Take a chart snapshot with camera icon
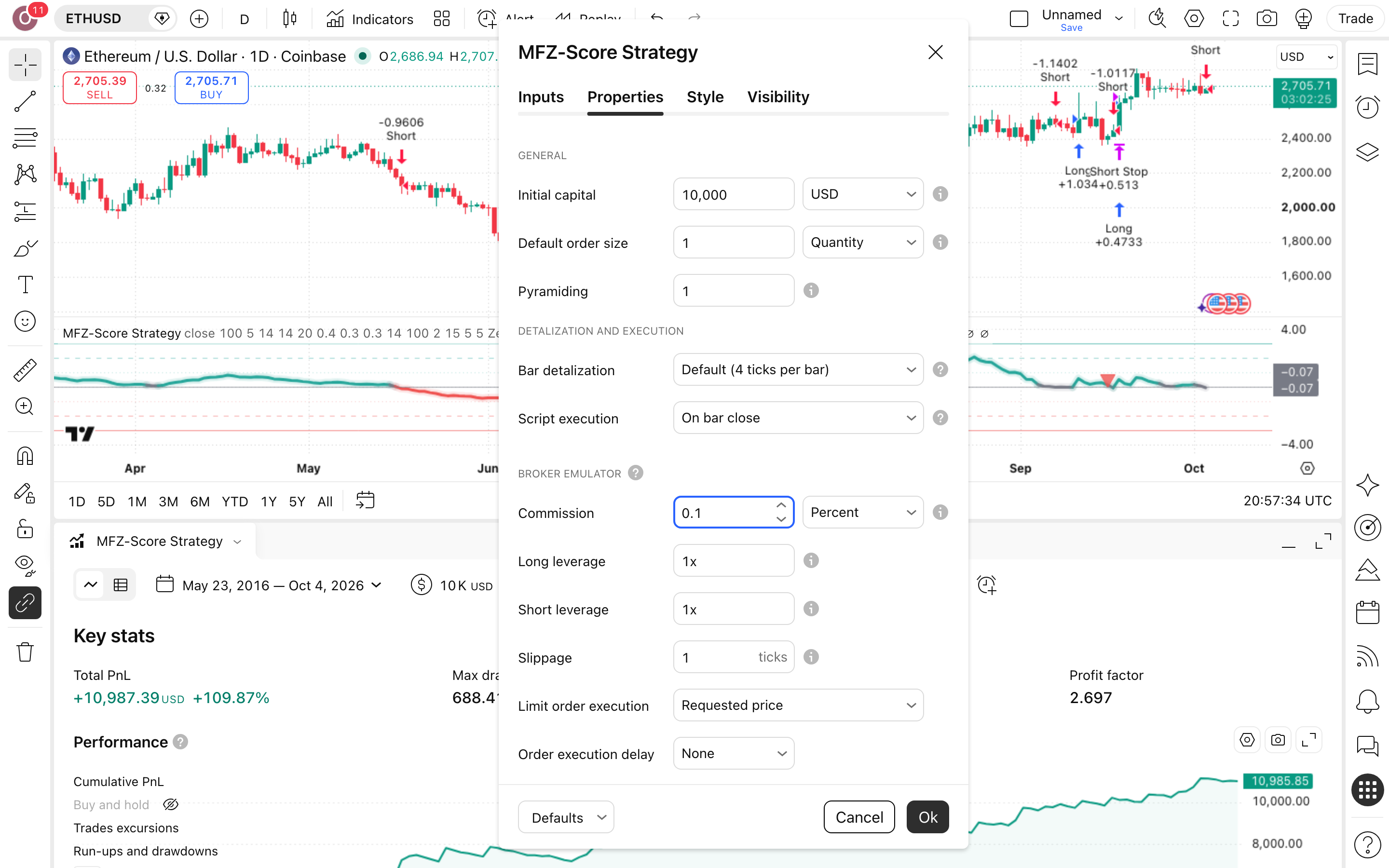This screenshot has width=1389, height=868. pos(1267,19)
